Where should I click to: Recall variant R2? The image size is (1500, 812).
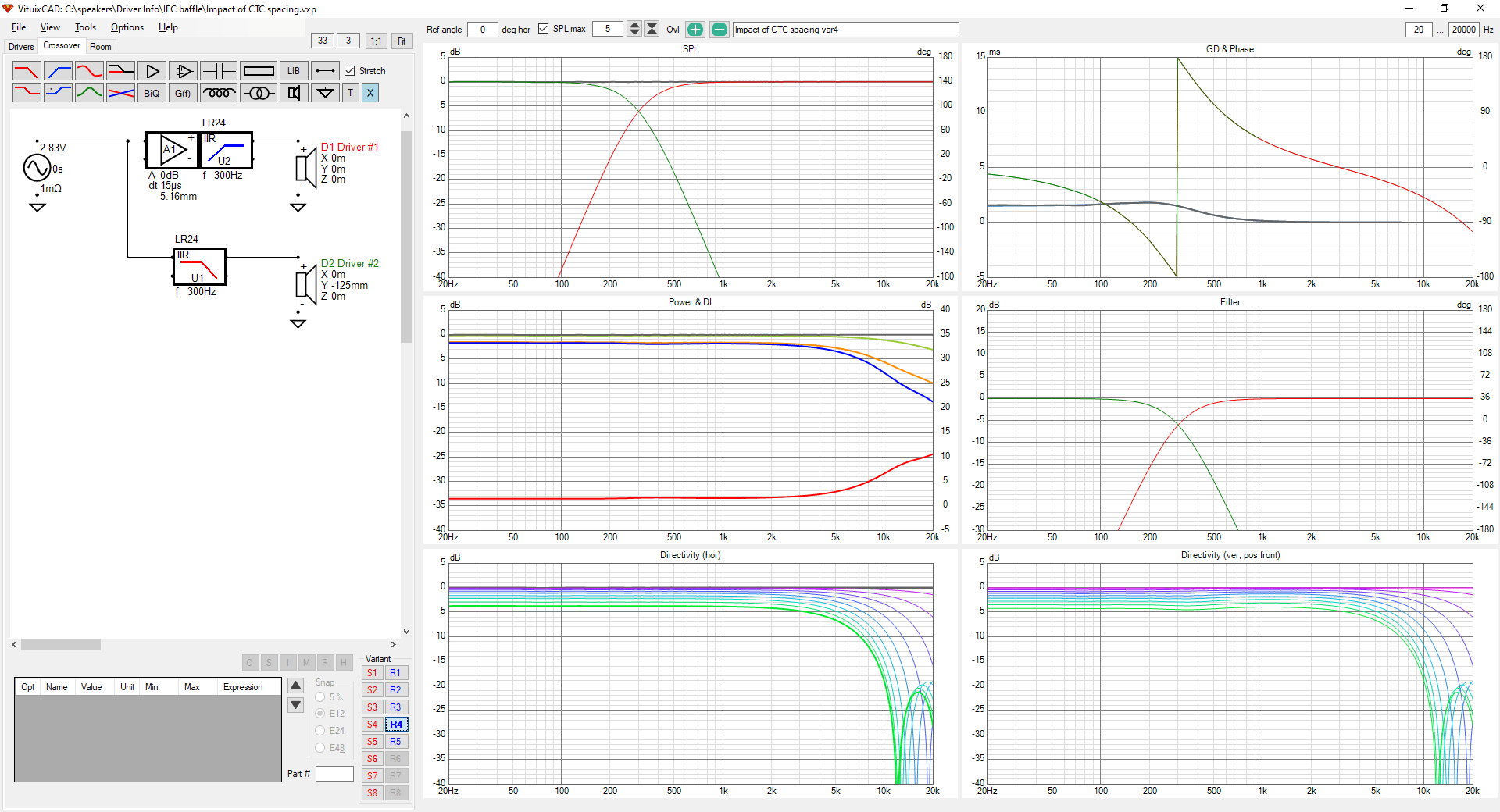pyautogui.click(x=396, y=690)
